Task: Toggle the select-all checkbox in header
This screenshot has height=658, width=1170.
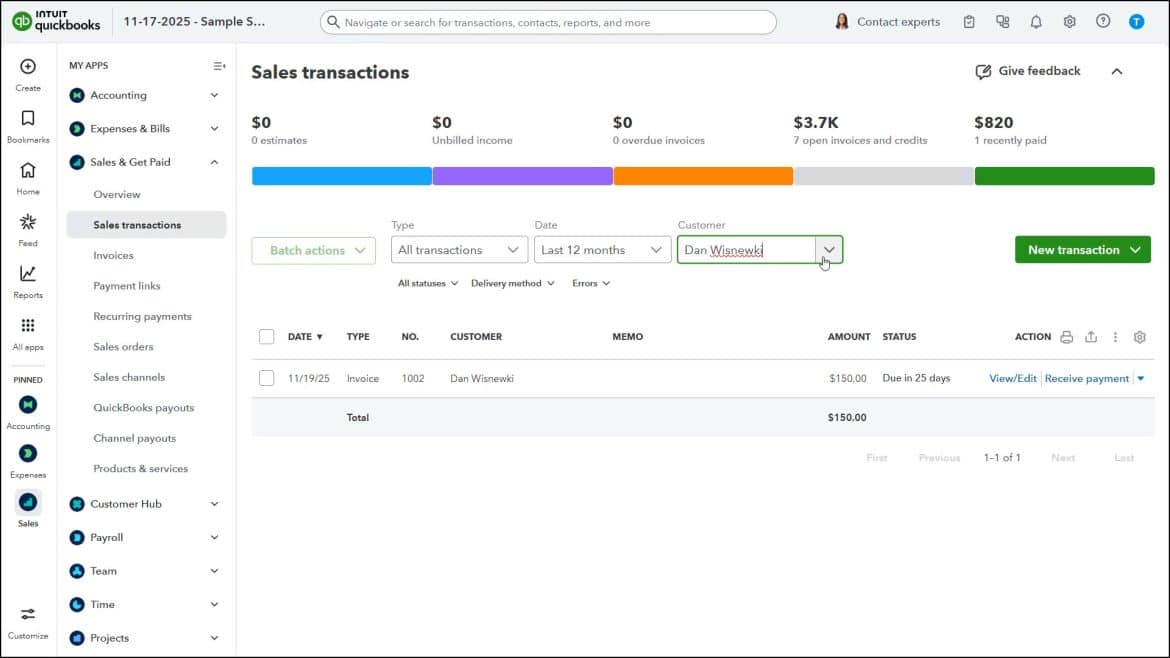Action: [x=266, y=336]
